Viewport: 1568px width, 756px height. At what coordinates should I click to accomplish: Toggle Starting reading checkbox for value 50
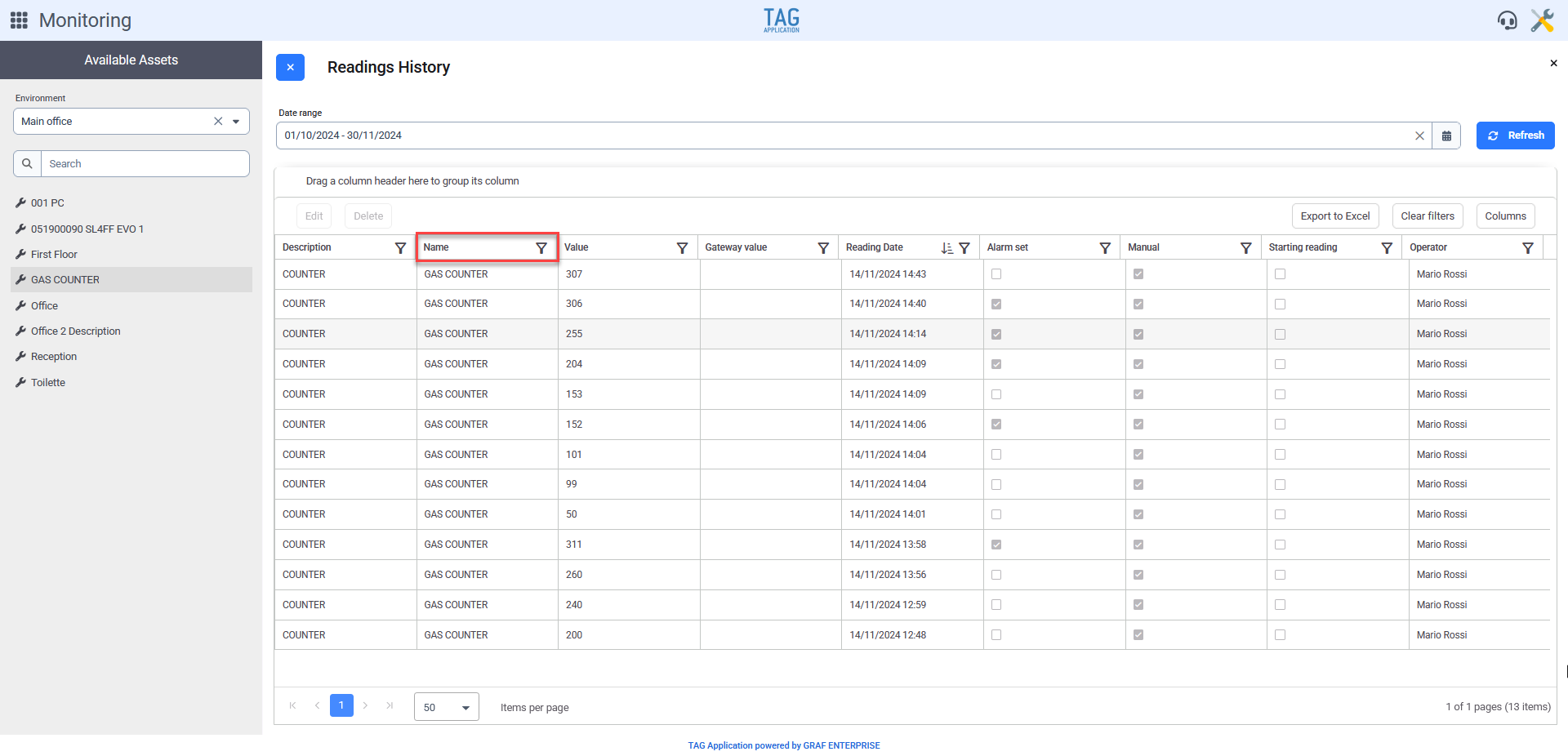[1280, 514]
